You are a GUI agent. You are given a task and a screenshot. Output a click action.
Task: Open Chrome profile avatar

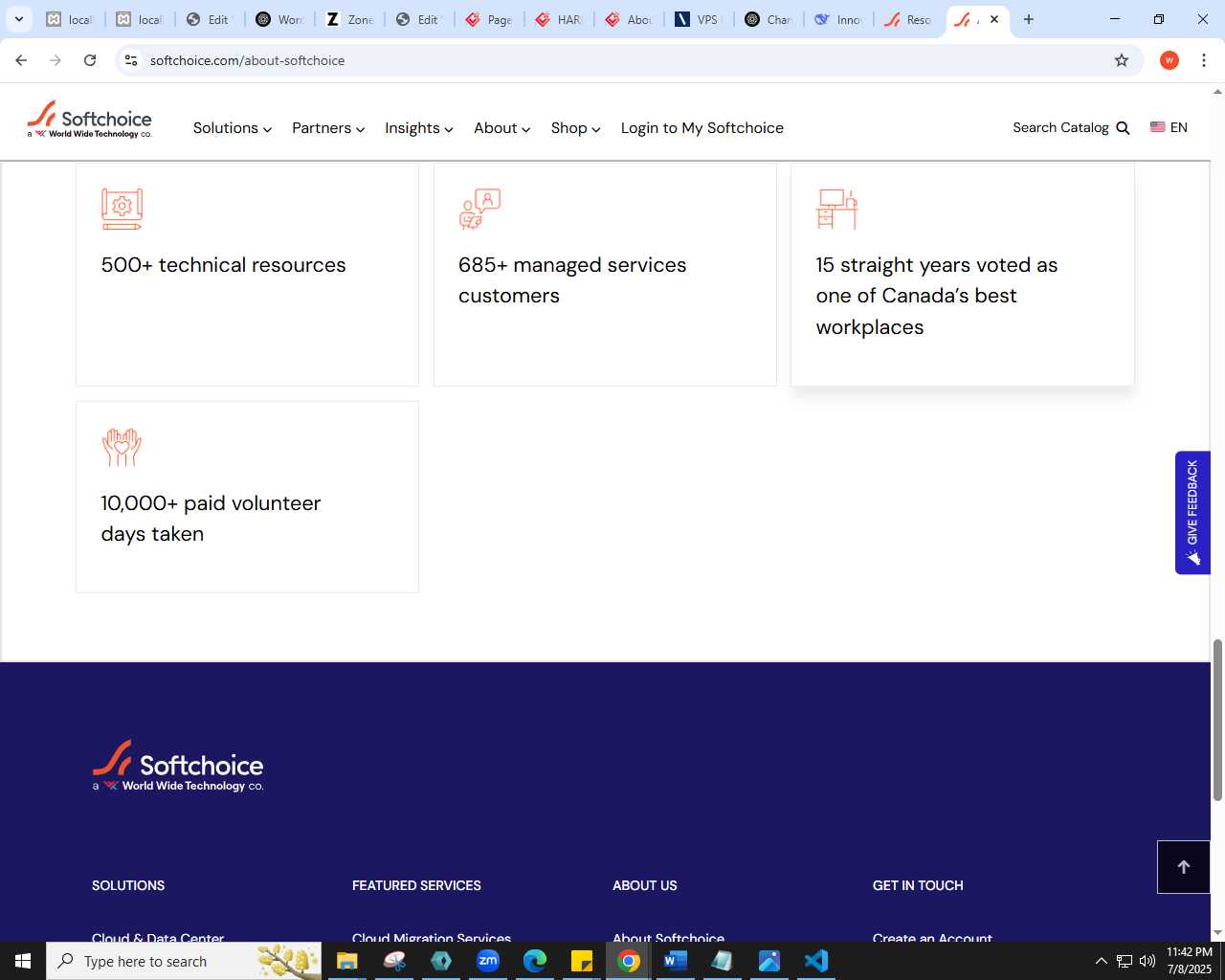1169,60
